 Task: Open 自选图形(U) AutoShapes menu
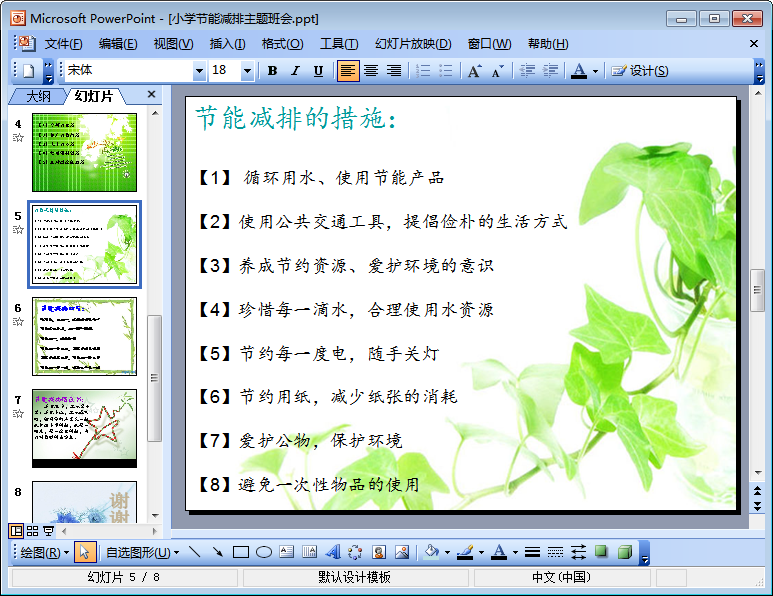142,552
